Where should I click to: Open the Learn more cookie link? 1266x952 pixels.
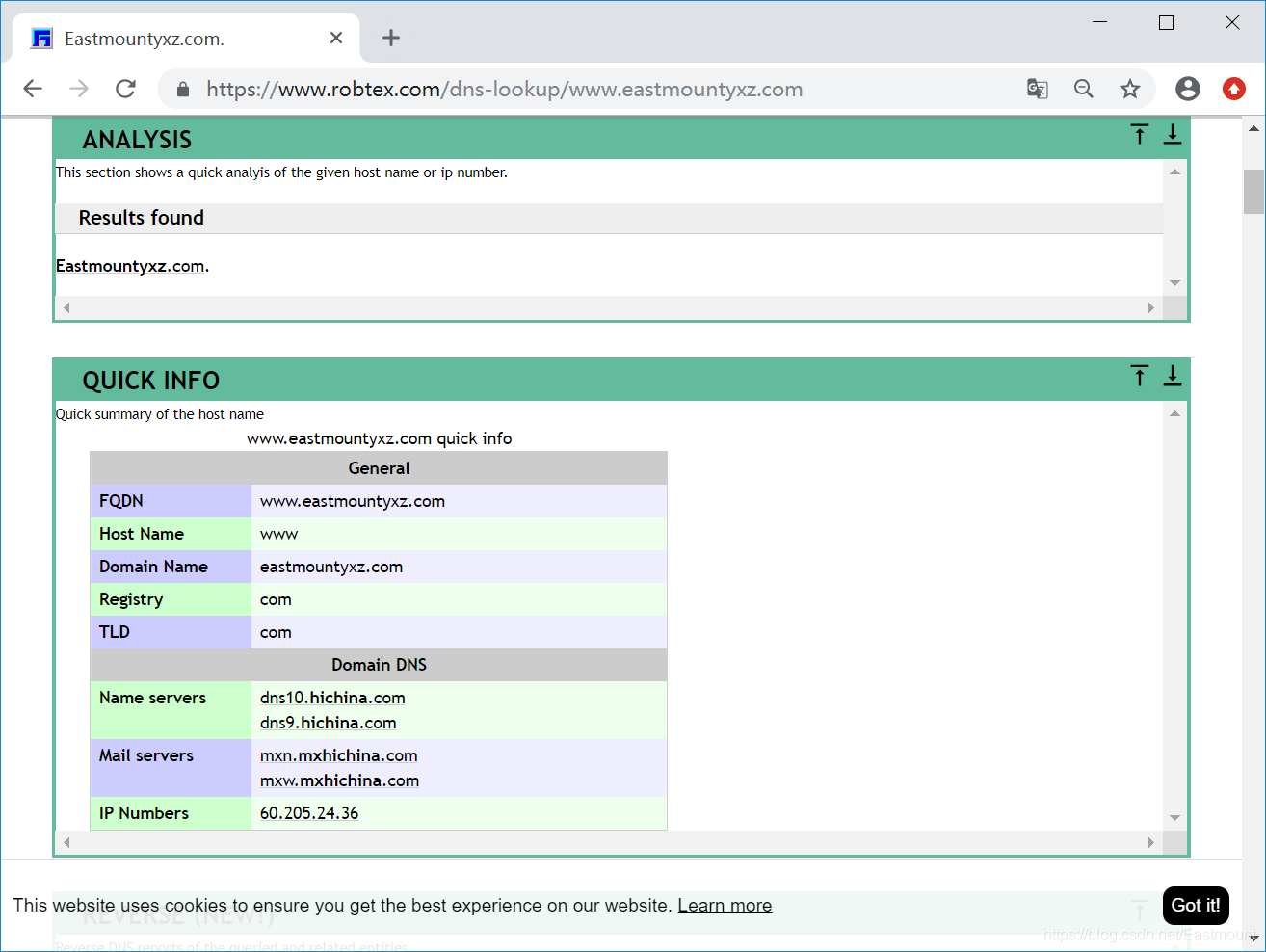pyautogui.click(x=725, y=906)
